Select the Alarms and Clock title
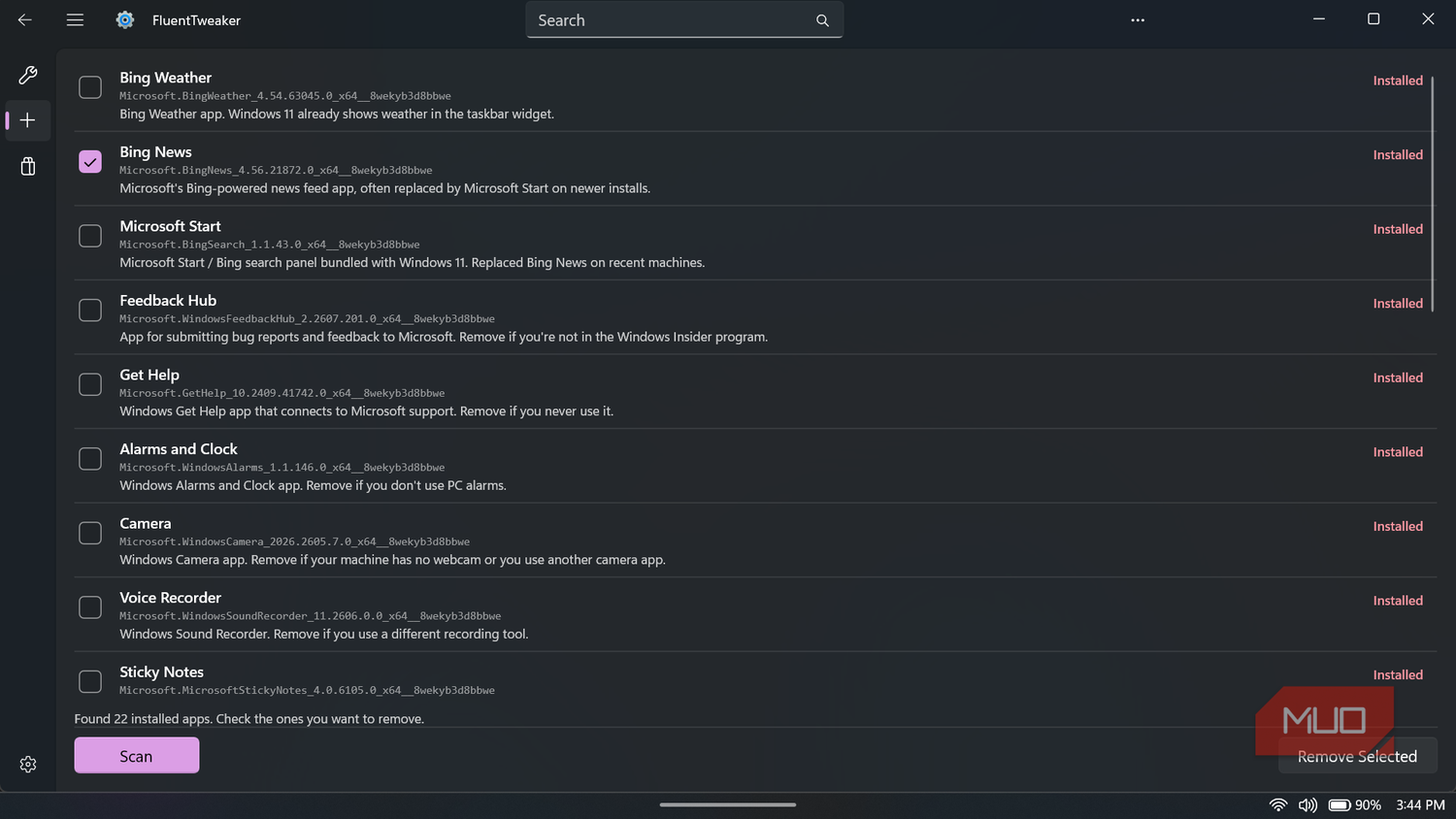 click(179, 449)
